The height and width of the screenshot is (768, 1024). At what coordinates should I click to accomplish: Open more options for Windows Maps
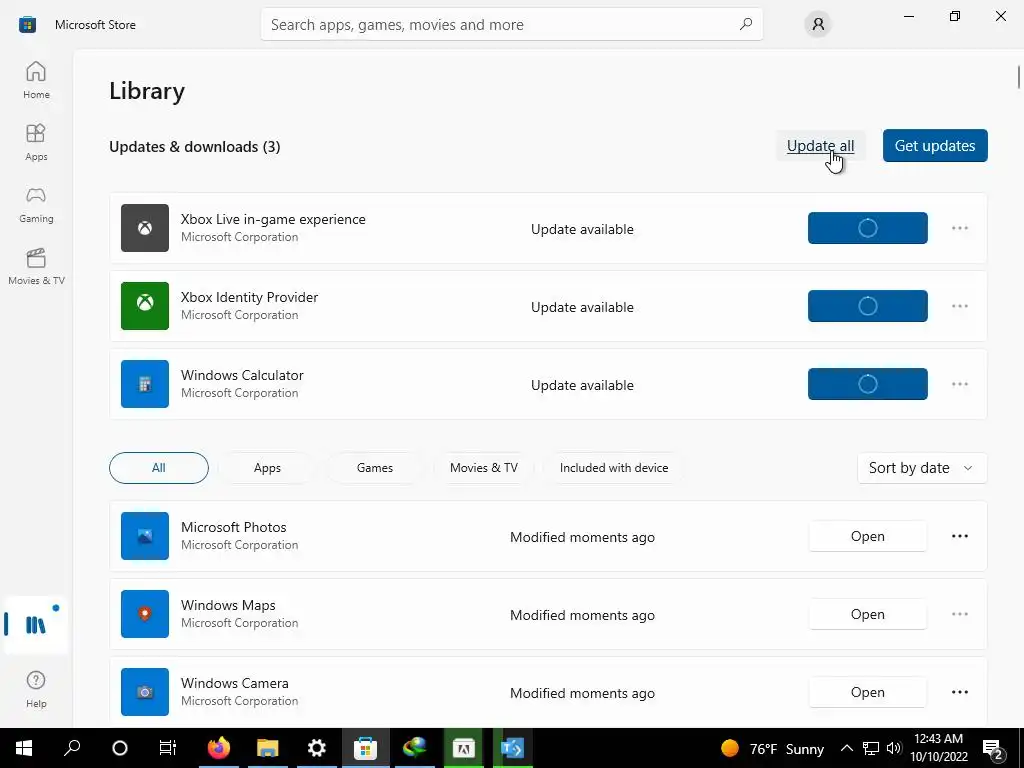point(959,614)
